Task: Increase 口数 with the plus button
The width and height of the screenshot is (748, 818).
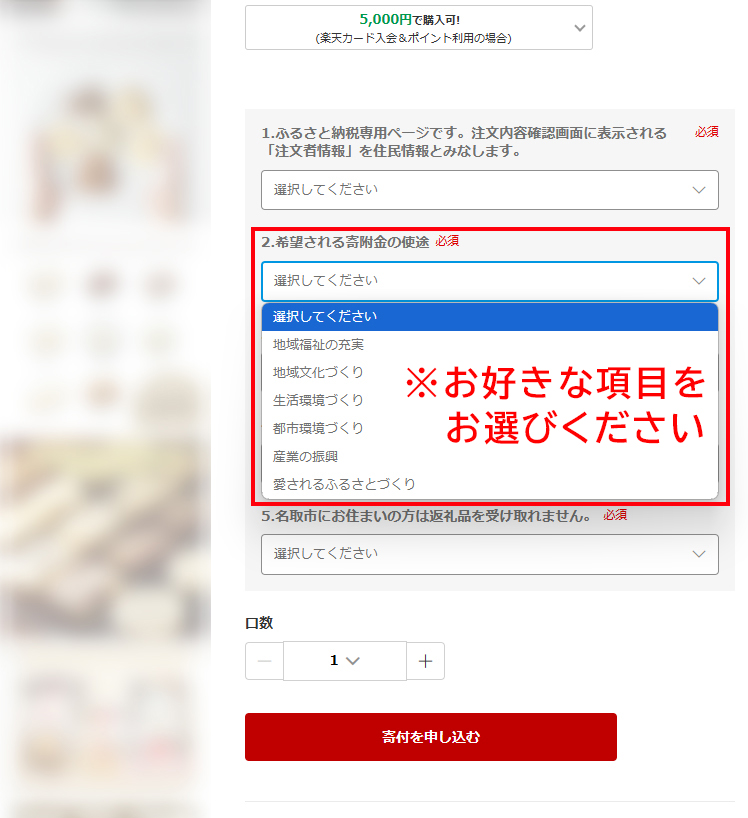Action: point(425,661)
